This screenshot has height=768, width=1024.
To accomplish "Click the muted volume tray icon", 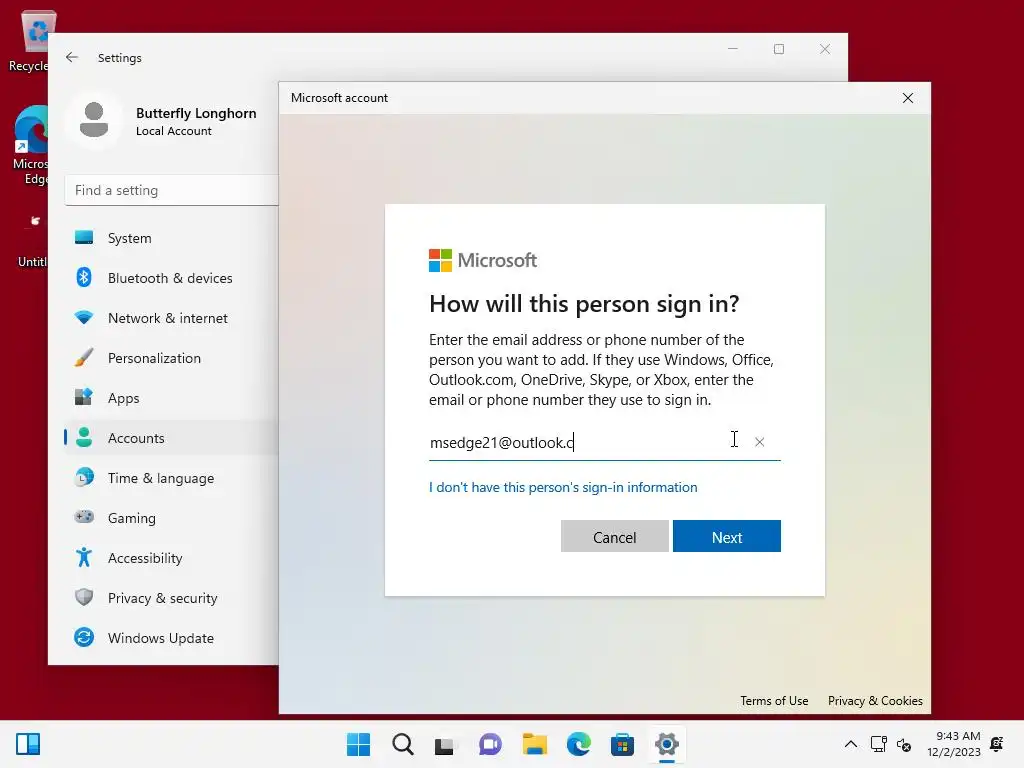I will [904, 744].
